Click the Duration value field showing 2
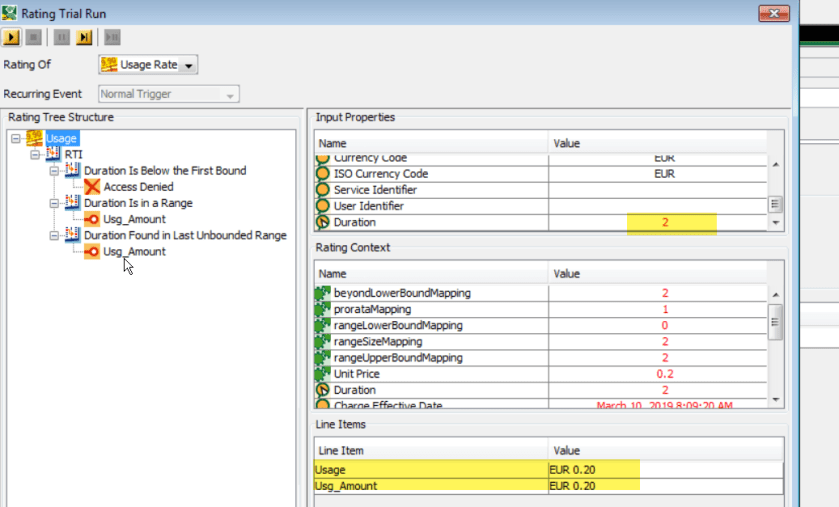This screenshot has width=839, height=507. pos(664,222)
